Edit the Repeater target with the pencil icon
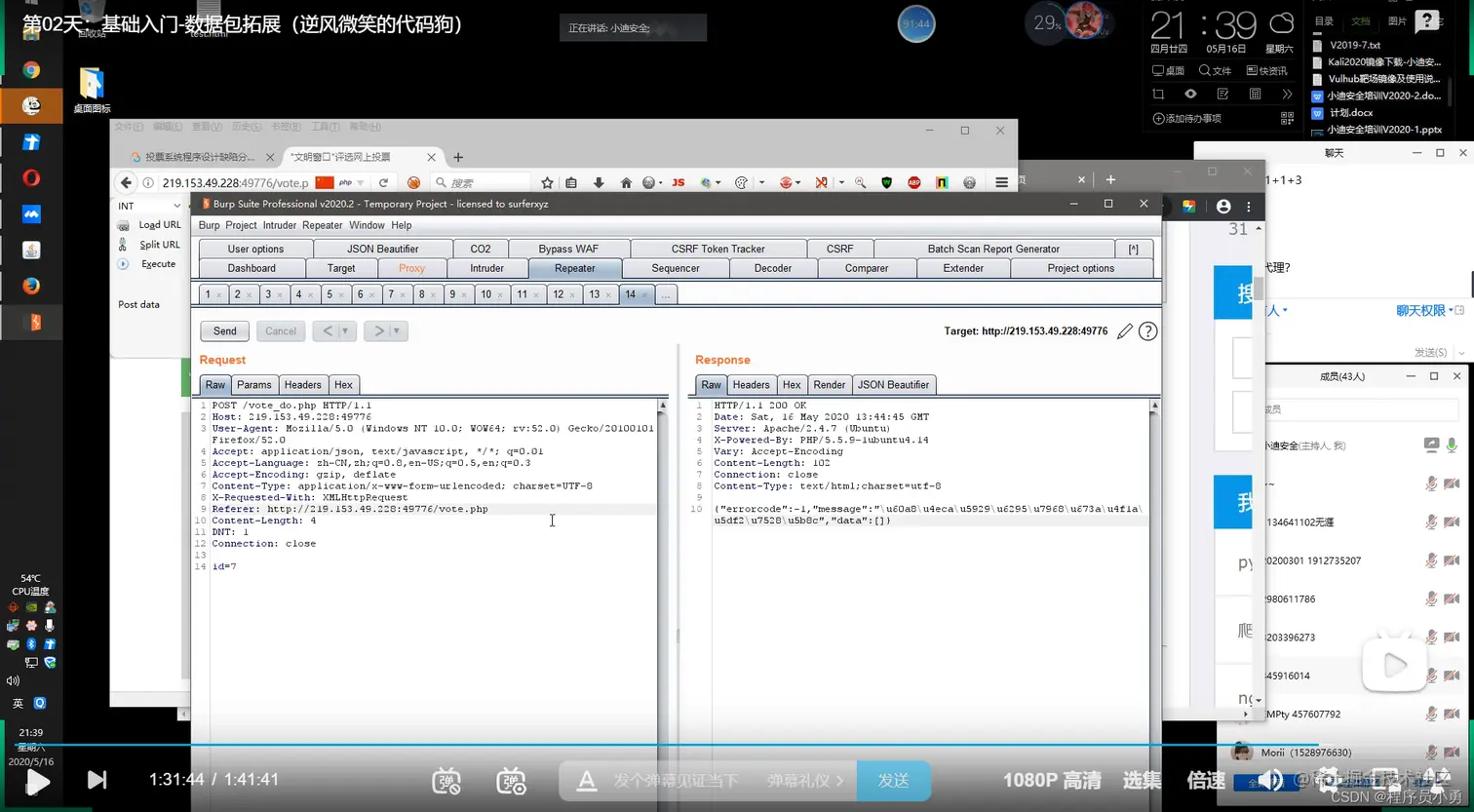 [x=1125, y=331]
